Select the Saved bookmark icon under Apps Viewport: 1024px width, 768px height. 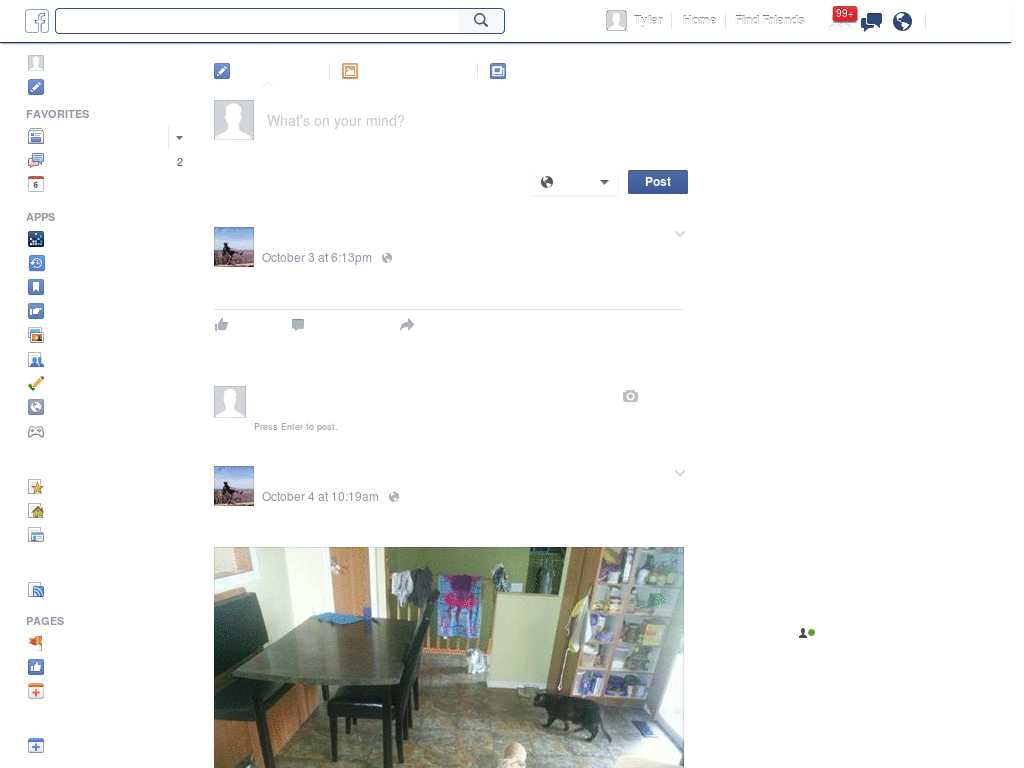(36, 287)
